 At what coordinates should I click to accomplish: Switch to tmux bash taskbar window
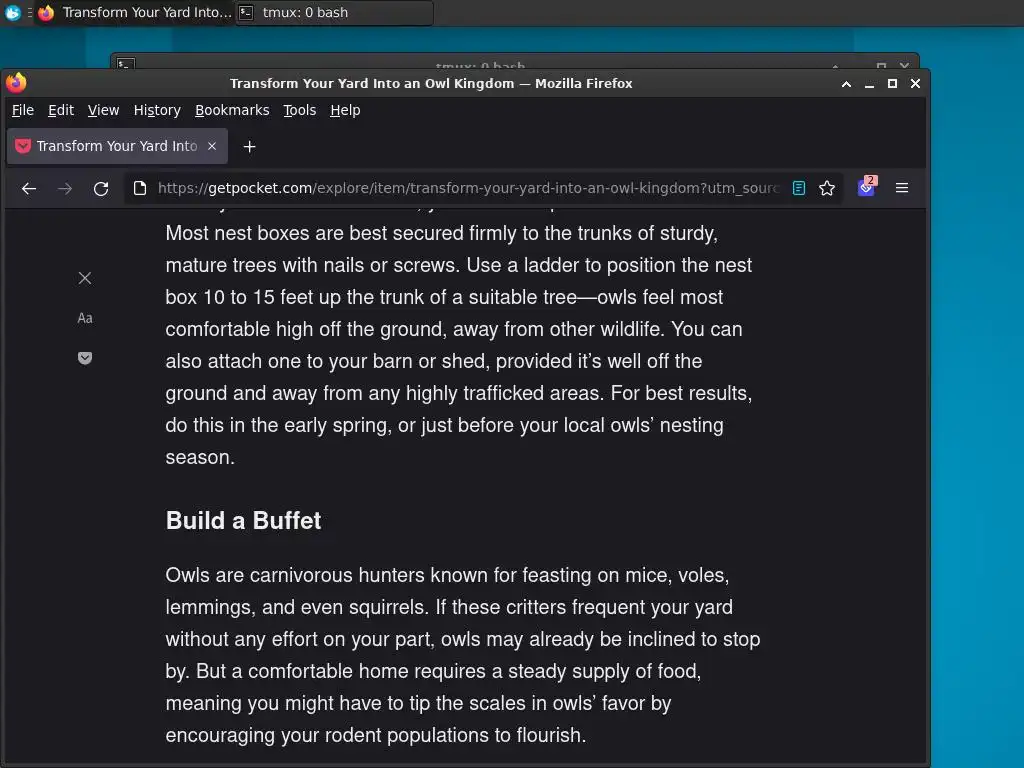334,13
